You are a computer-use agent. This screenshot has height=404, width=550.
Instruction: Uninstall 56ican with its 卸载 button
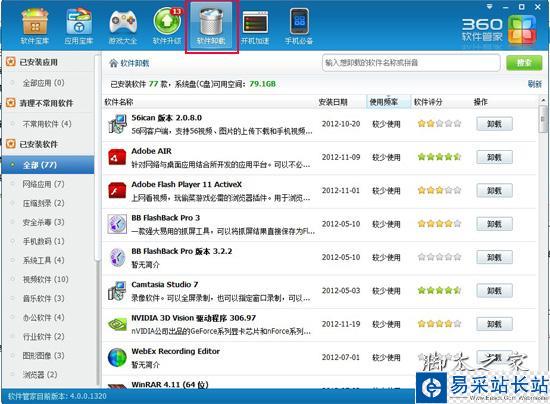click(x=494, y=124)
